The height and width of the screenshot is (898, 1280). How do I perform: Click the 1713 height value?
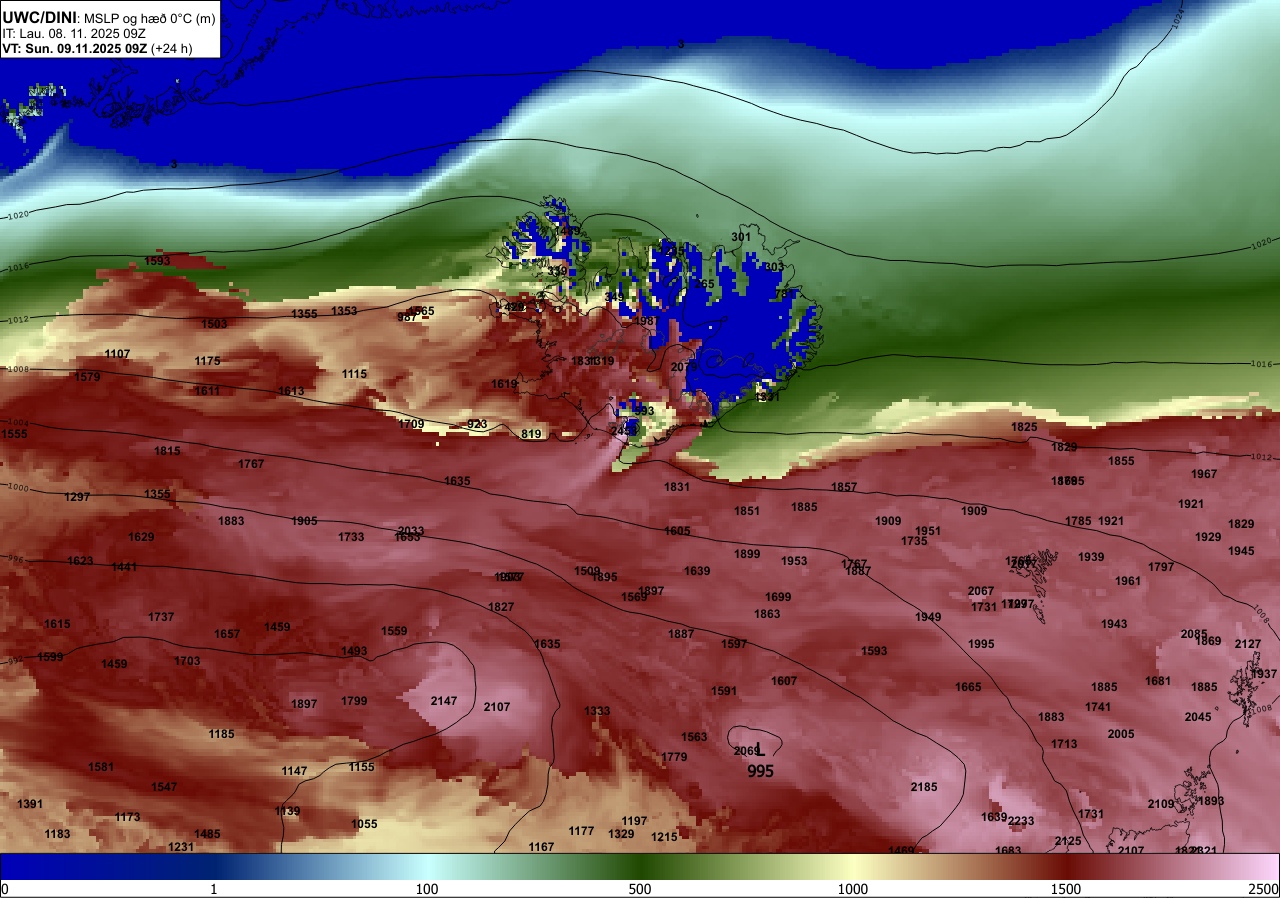(x=1064, y=744)
